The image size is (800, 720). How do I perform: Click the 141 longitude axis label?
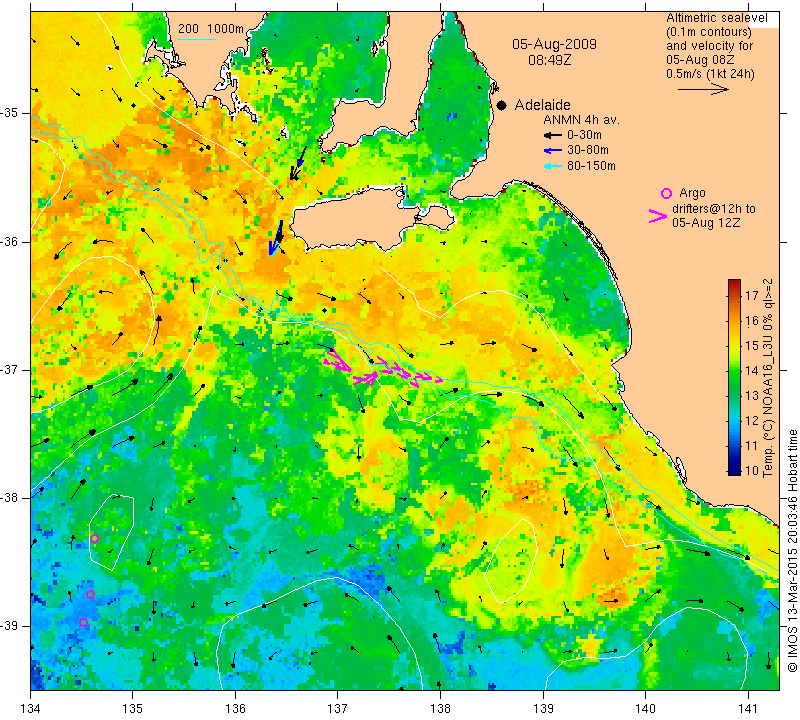[748, 708]
